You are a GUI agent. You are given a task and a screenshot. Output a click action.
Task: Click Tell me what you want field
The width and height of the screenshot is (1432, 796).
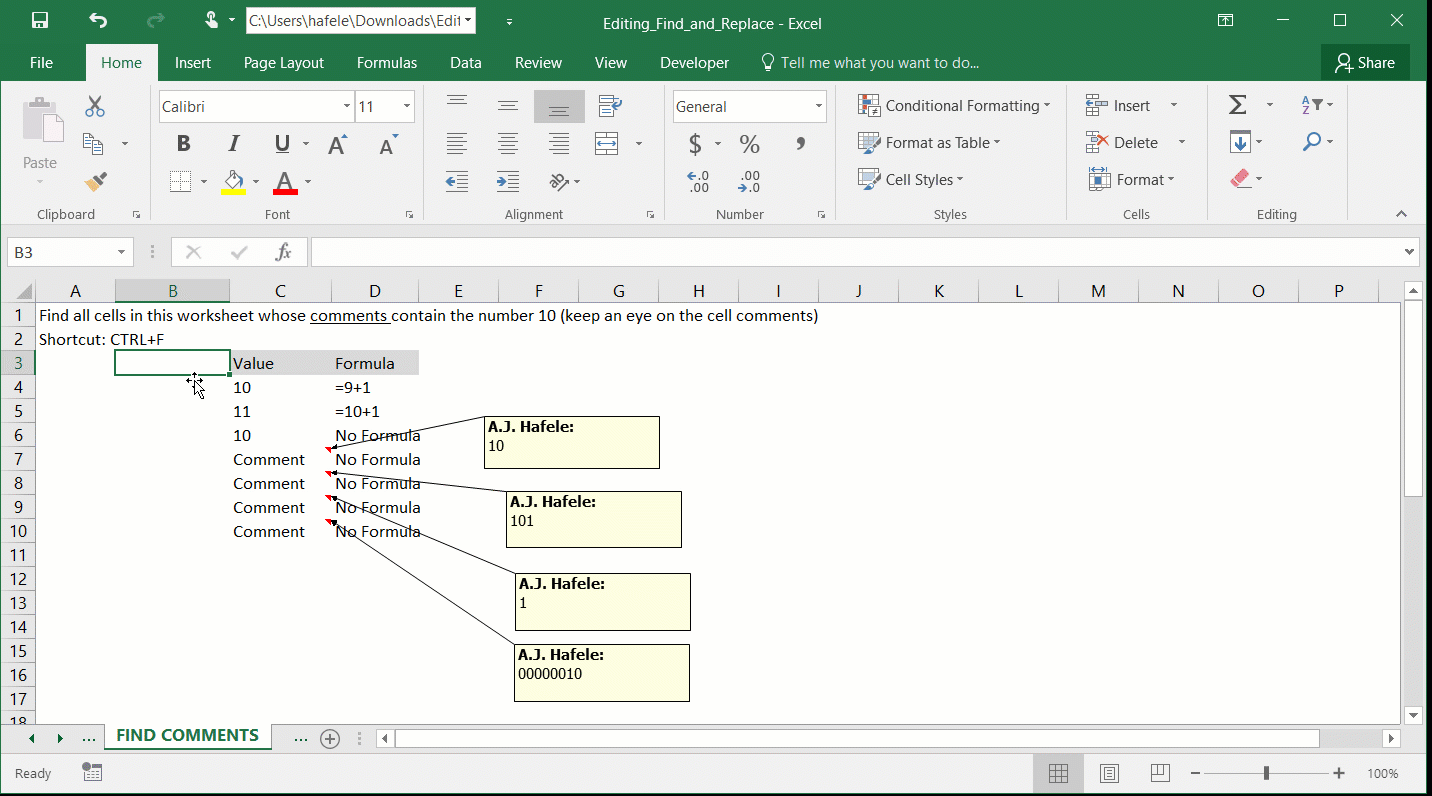tap(870, 62)
